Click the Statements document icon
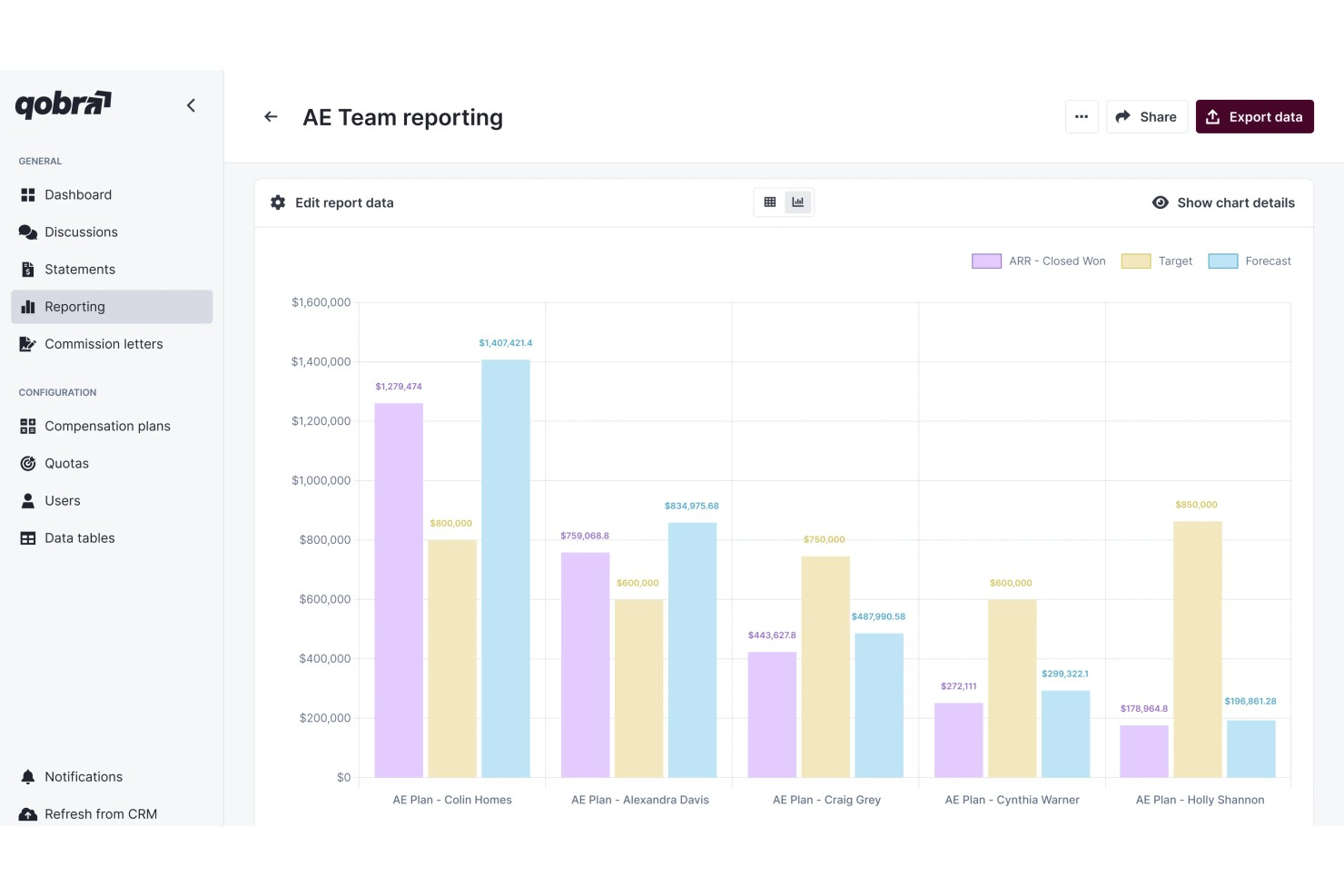 tap(28, 270)
